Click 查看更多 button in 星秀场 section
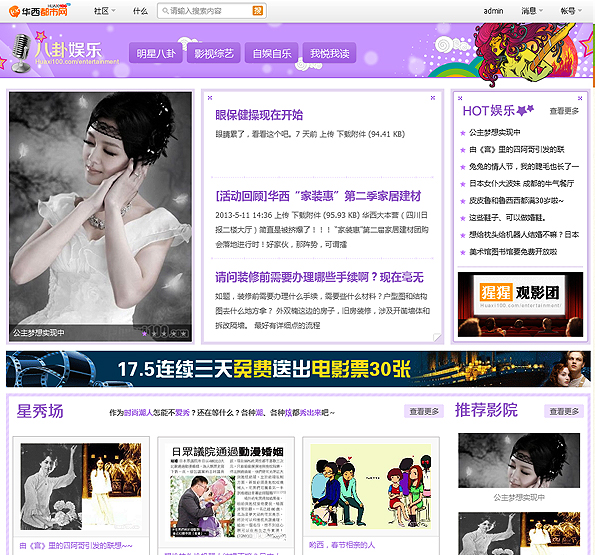 (x=424, y=411)
